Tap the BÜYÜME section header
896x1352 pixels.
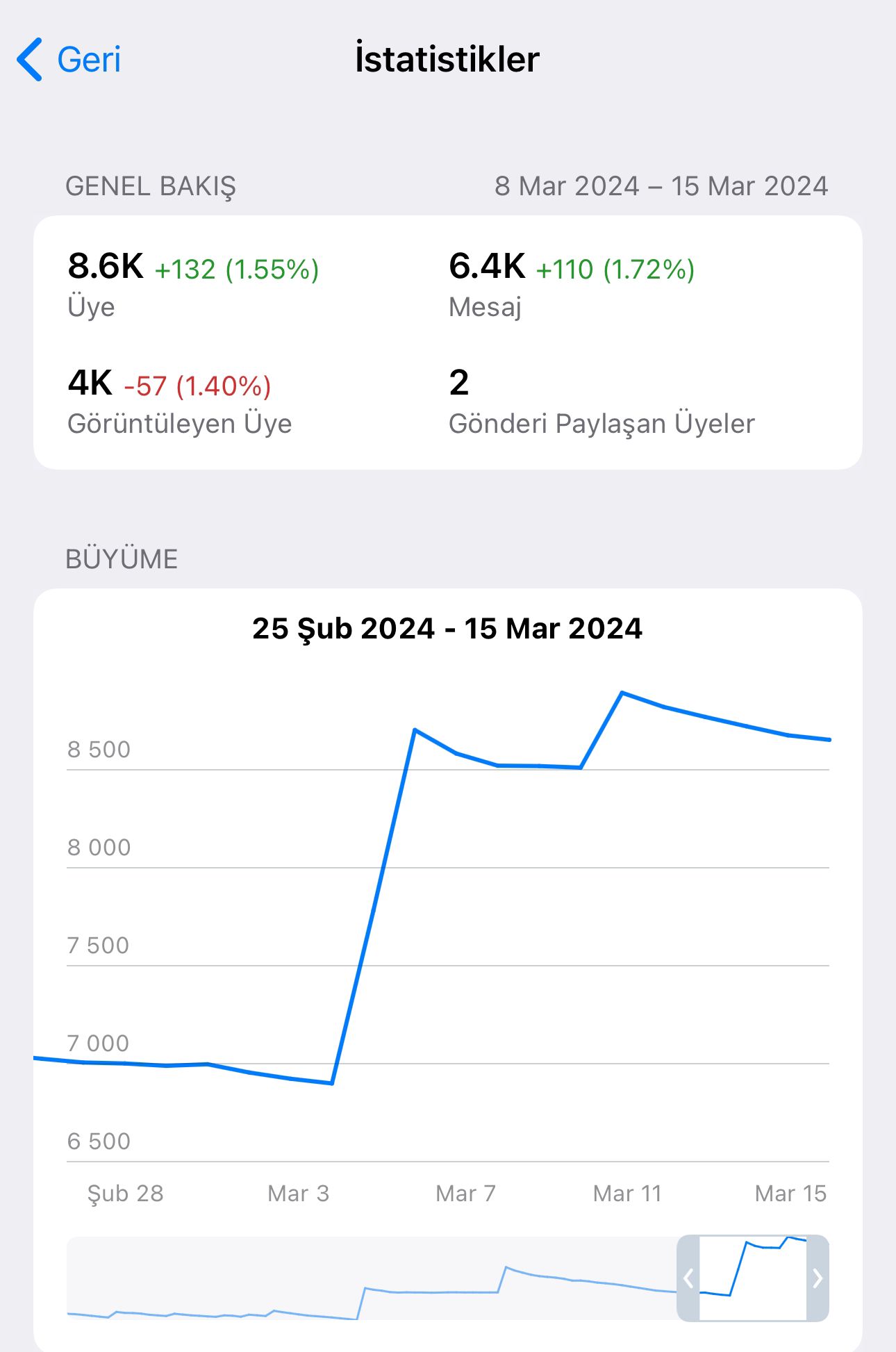(x=122, y=559)
